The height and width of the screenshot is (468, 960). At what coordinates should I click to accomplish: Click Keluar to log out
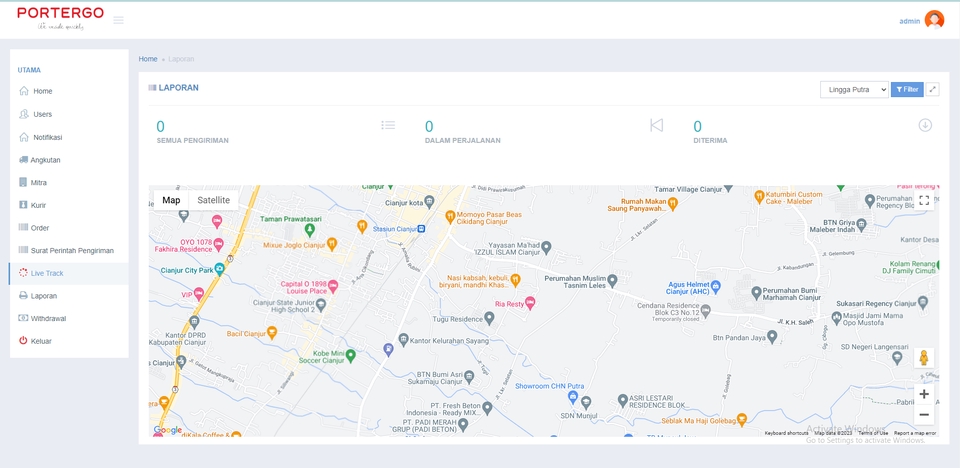pyautogui.click(x=69, y=341)
